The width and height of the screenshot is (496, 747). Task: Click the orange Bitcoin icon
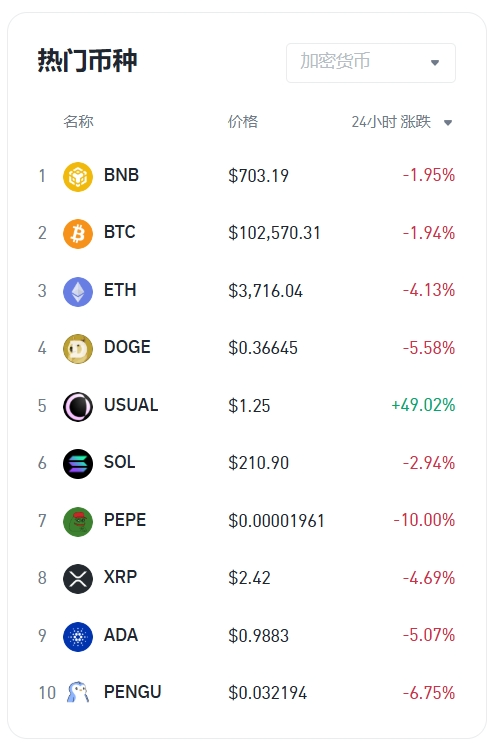(x=78, y=234)
